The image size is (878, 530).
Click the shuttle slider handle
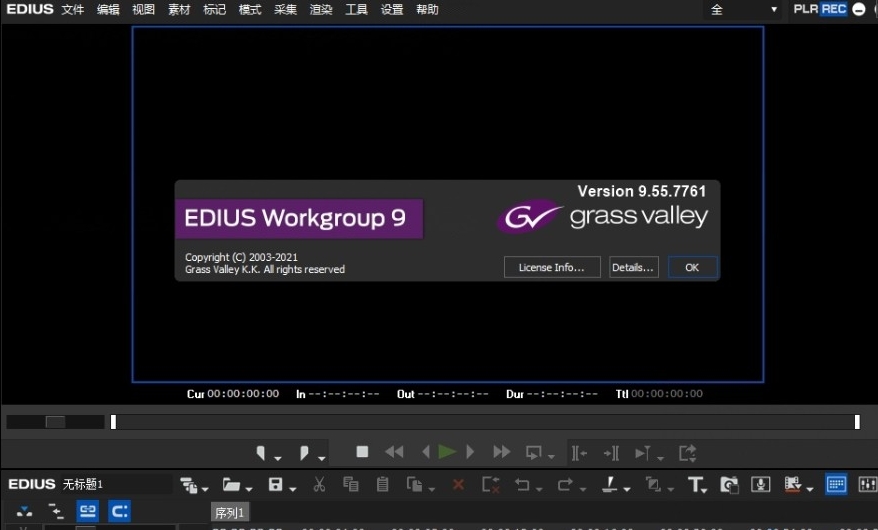click(55, 422)
